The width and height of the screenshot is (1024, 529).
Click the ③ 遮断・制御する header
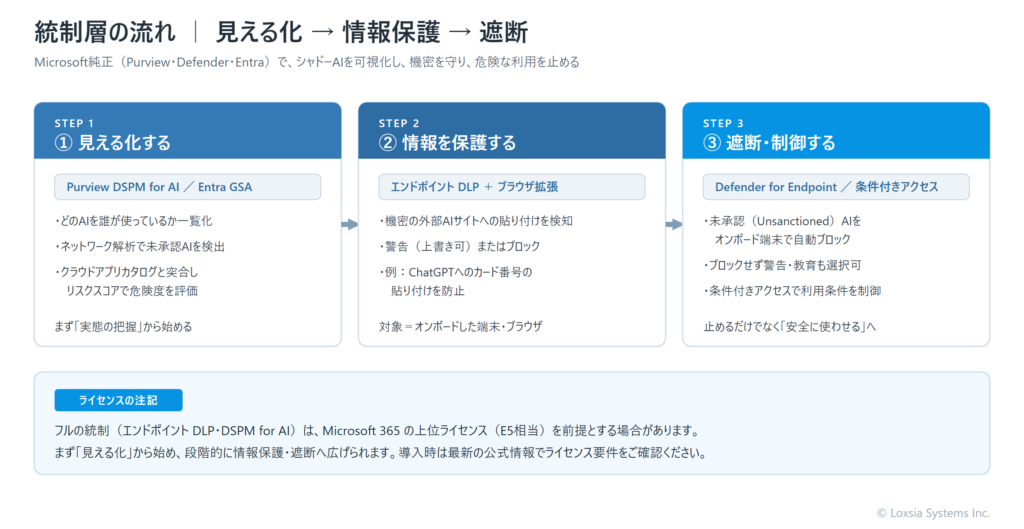point(769,143)
